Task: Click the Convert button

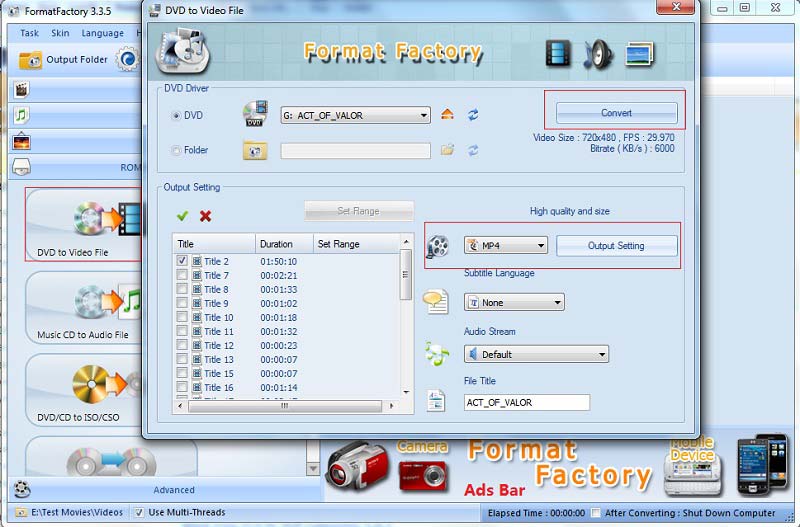Action: [615, 112]
